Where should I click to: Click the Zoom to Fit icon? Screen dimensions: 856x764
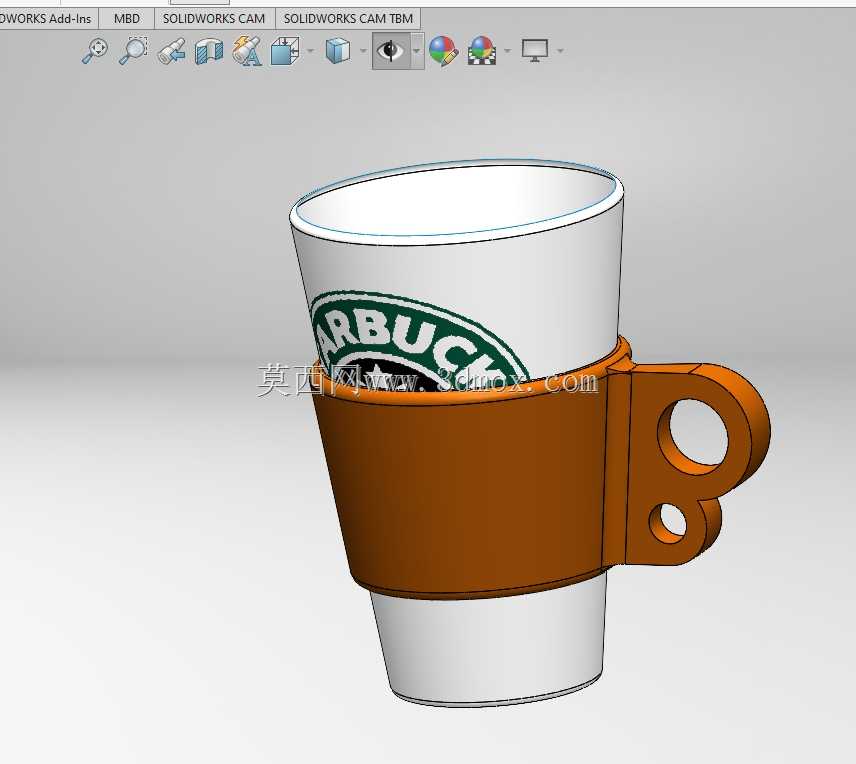[x=95, y=51]
